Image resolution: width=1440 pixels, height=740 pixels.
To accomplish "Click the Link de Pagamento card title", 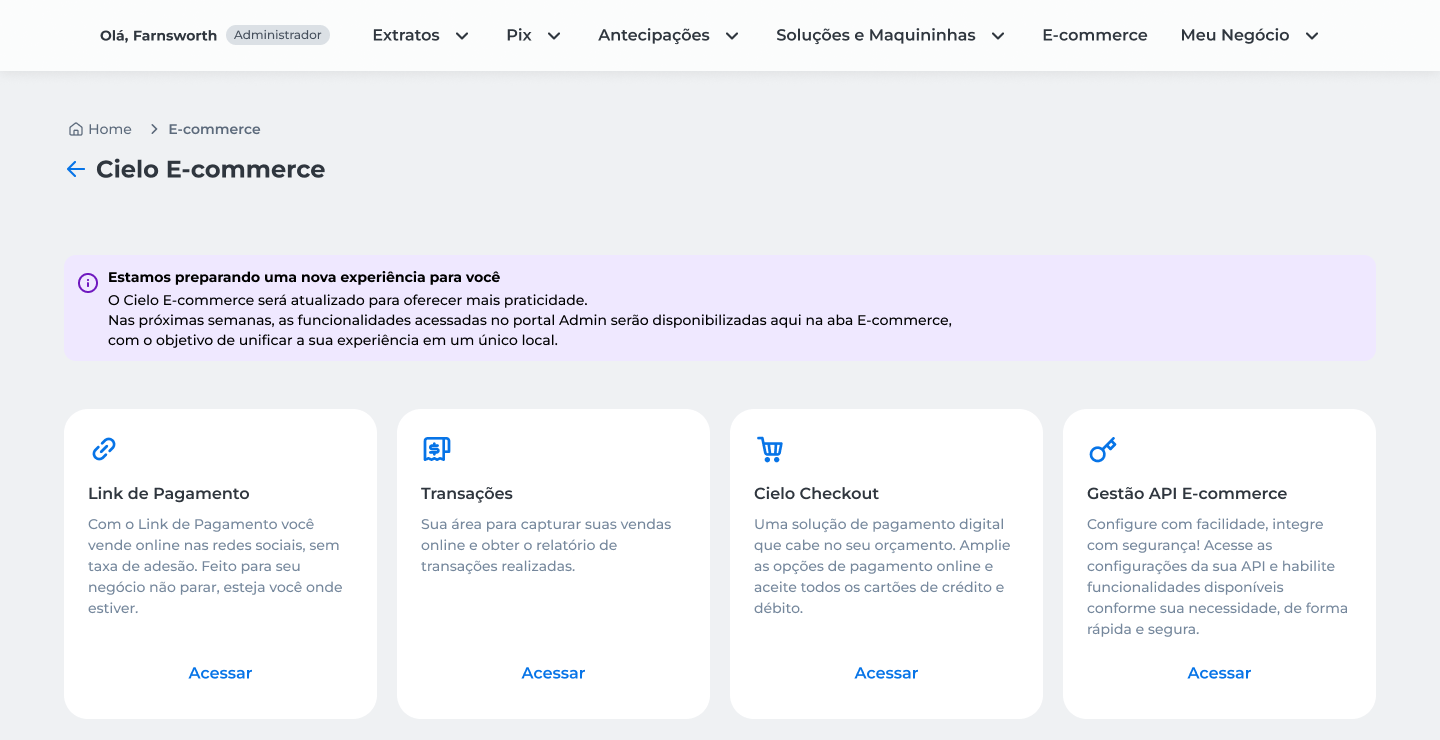I will tap(169, 493).
